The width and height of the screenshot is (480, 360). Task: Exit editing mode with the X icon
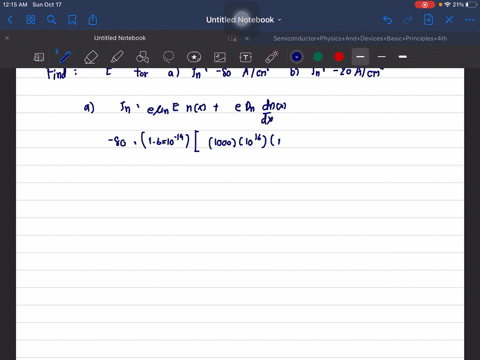(x=449, y=20)
